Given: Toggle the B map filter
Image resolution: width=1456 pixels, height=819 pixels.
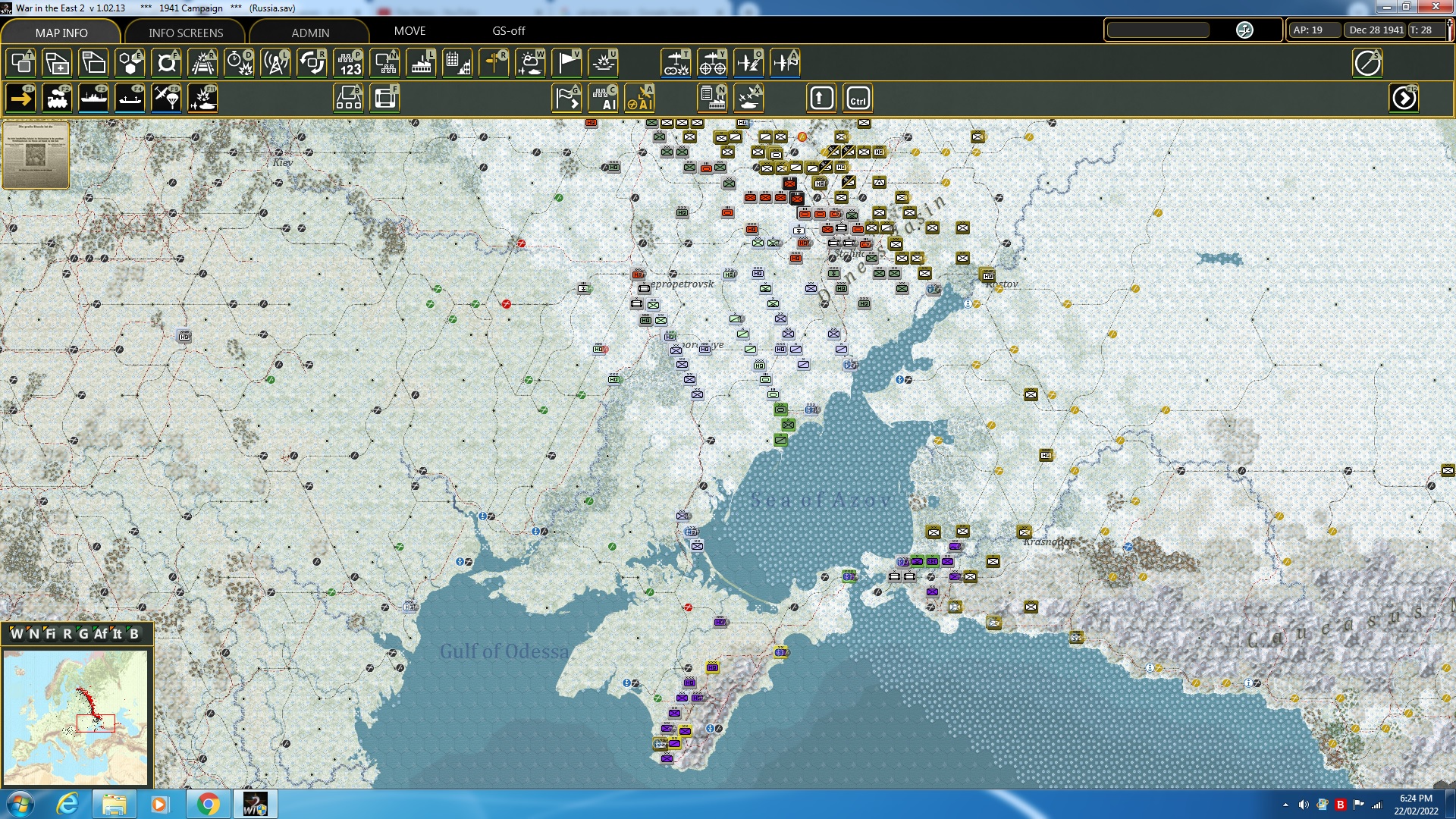Looking at the screenshot, I should click(134, 634).
